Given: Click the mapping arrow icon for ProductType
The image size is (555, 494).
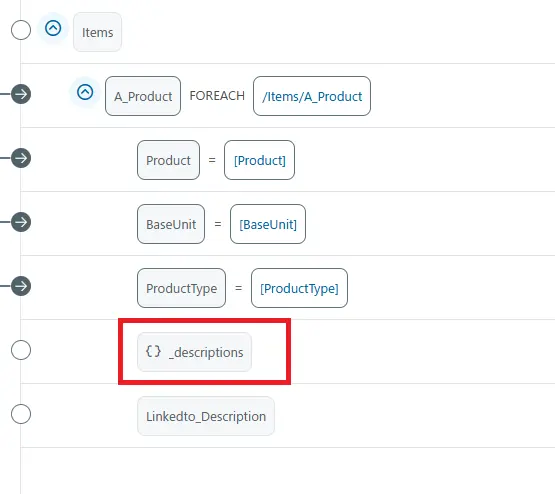Looking at the screenshot, I should click(21, 286).
